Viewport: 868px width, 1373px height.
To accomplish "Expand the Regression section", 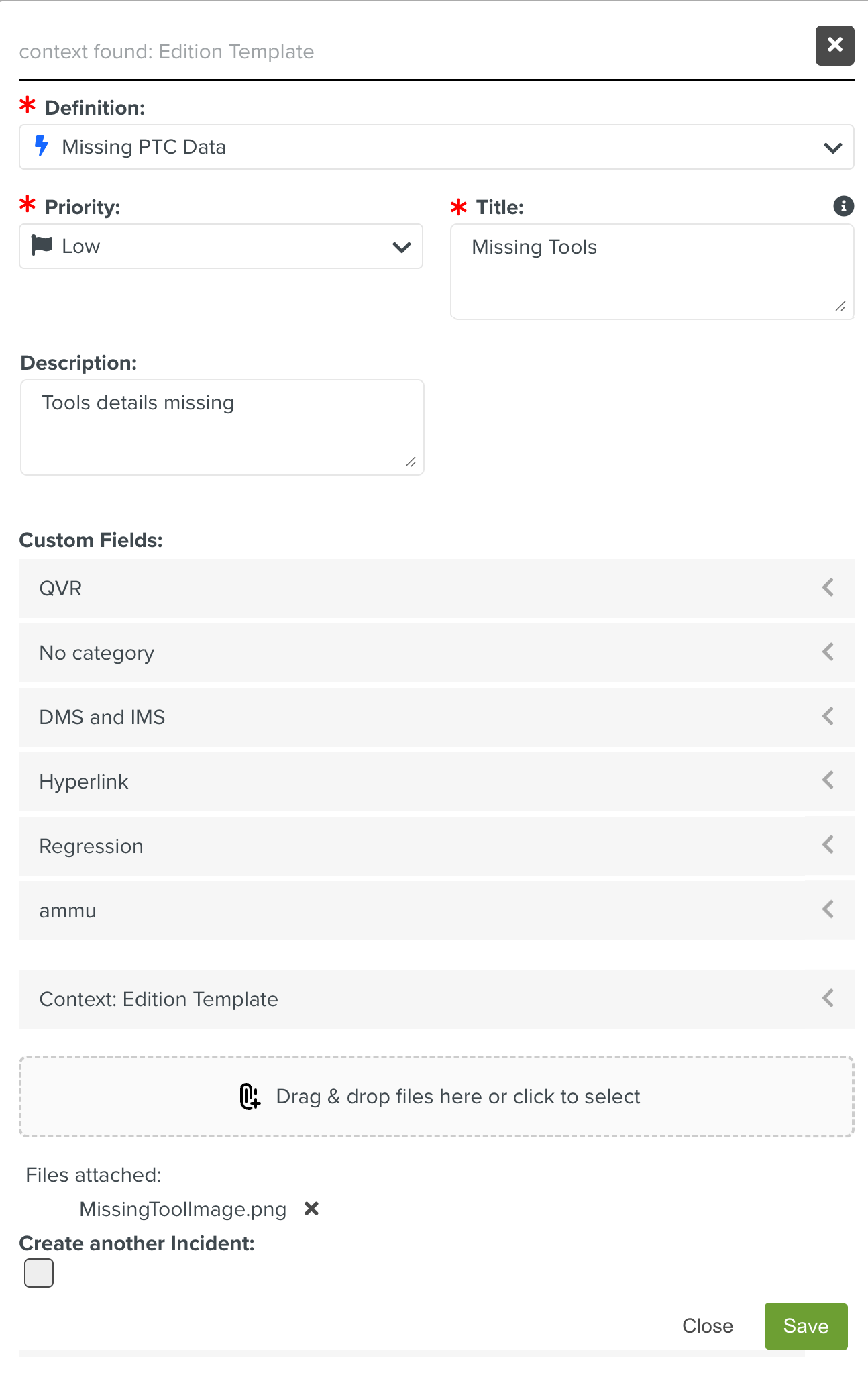I will click(436, 846).
